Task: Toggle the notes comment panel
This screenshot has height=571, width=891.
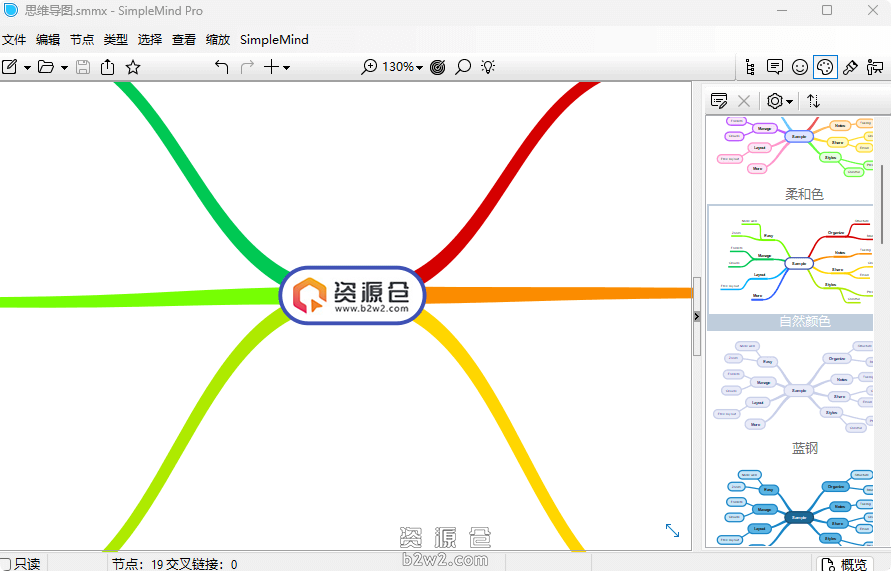Action: [775, 67]
